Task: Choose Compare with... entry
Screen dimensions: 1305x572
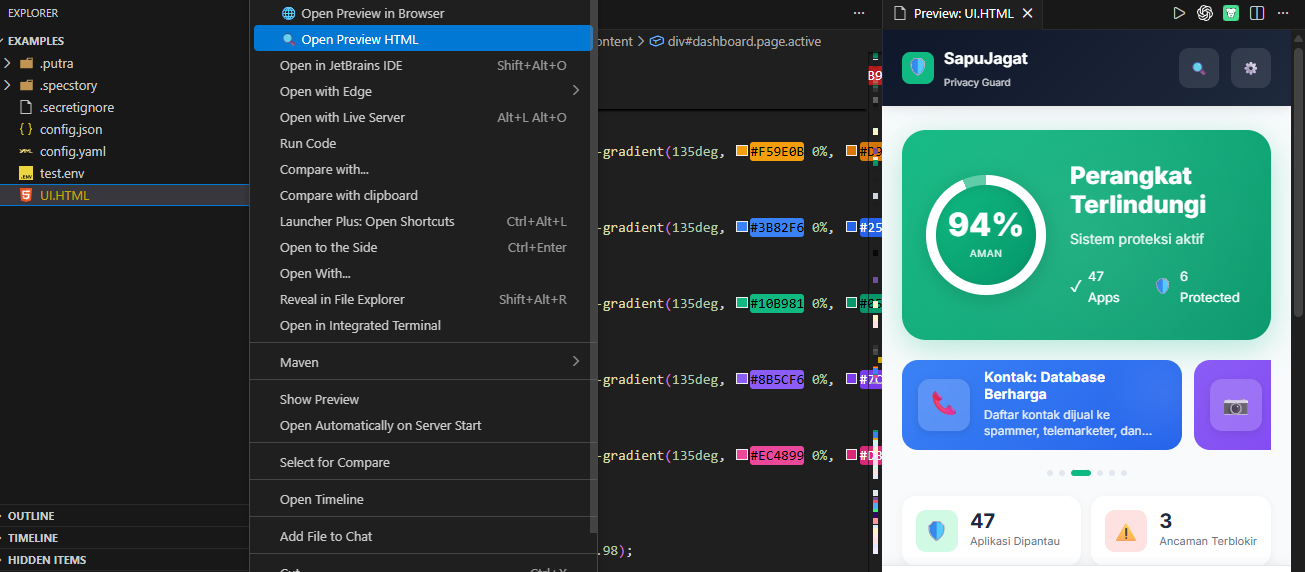Action: pos(423,169)
